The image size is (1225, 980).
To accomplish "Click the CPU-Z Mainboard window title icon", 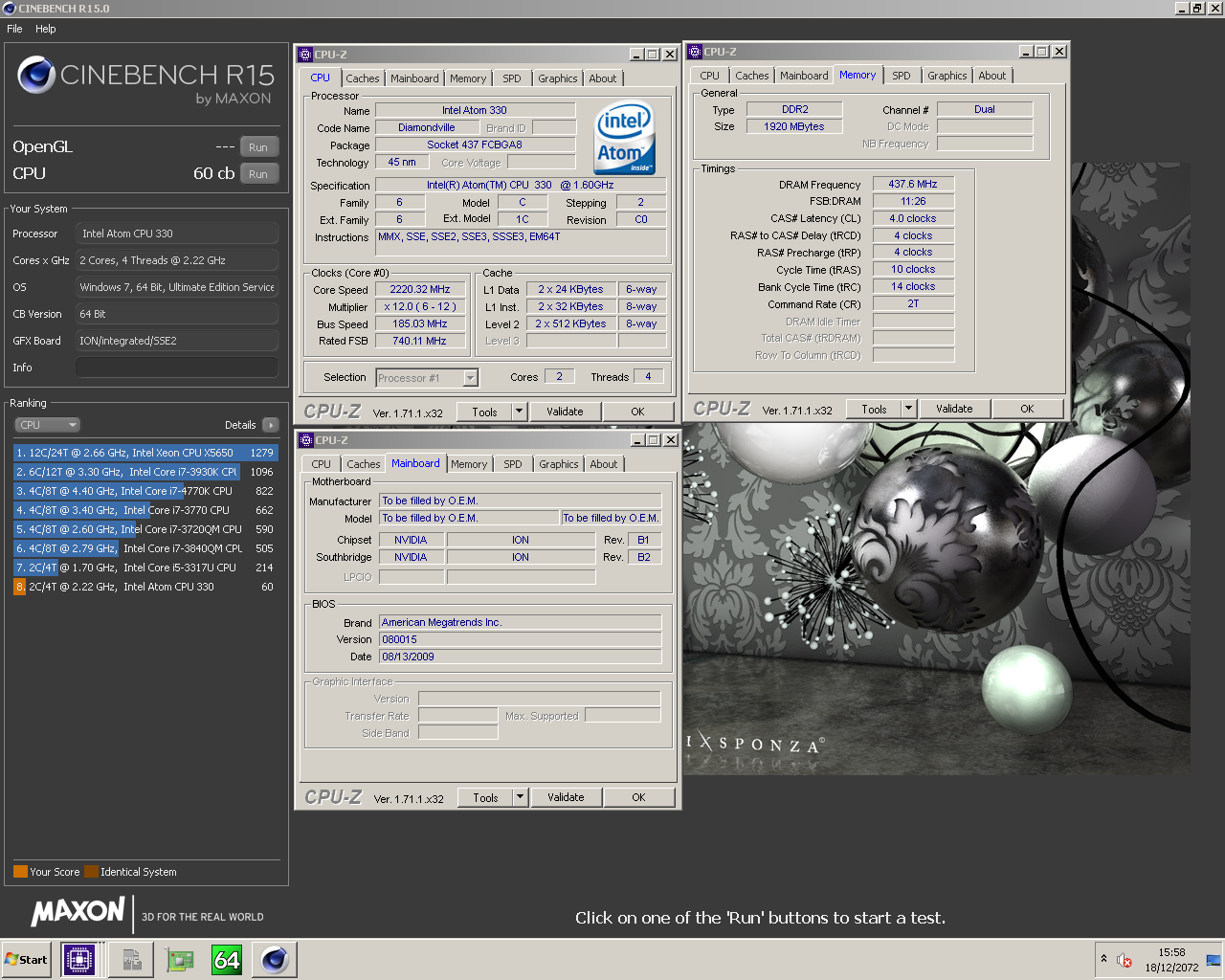I will [306, 440].
